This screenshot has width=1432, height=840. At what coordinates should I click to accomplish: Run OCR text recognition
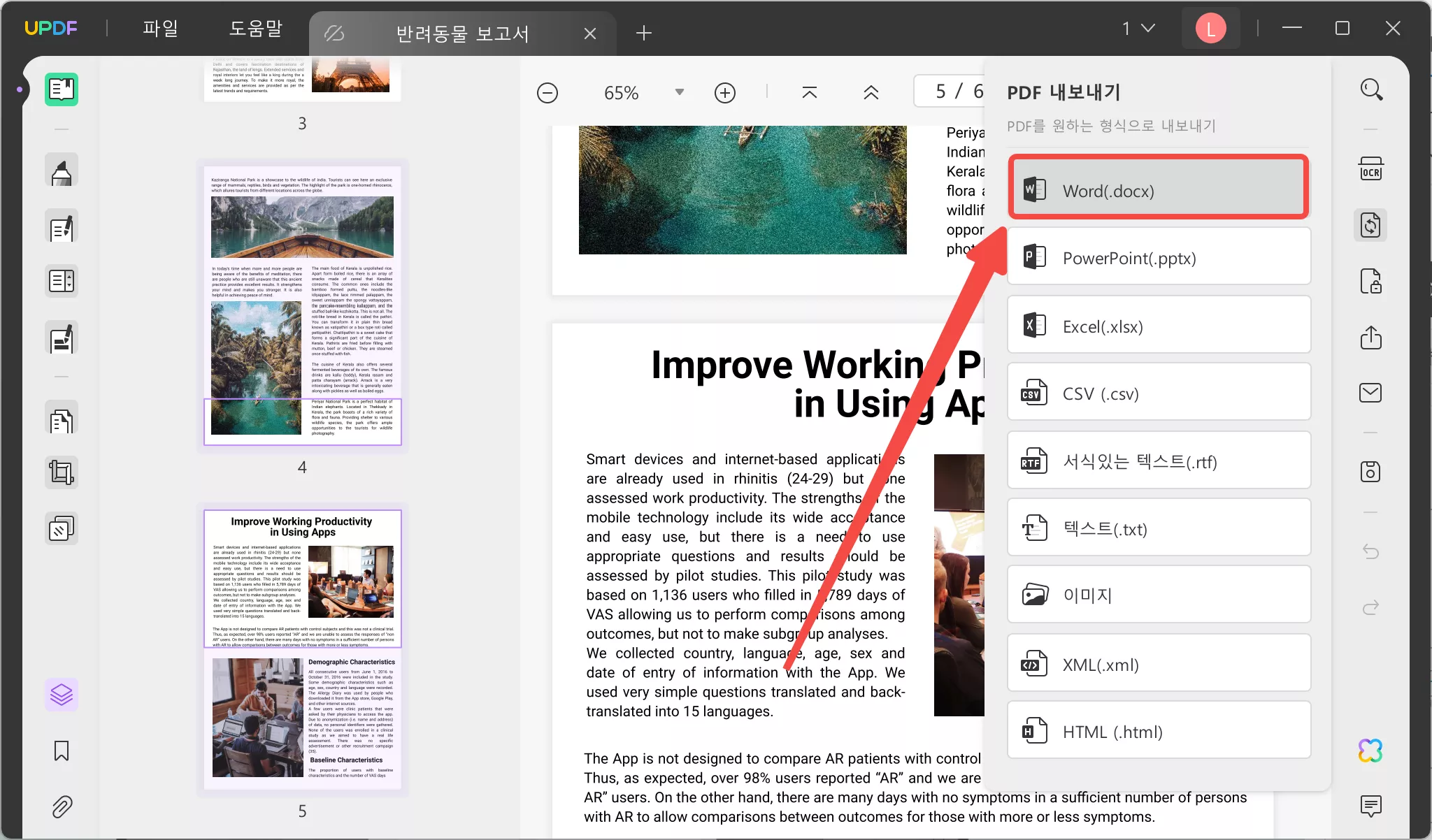(1370, 169)
